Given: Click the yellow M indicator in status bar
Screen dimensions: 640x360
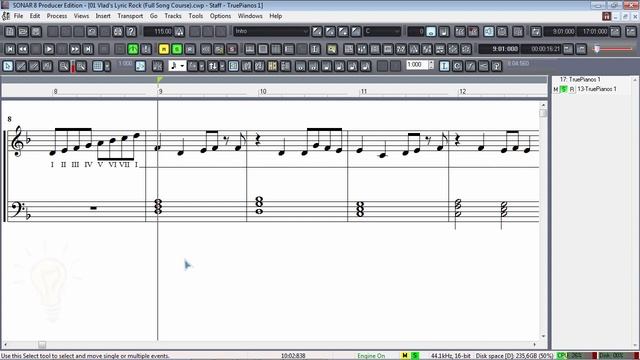Looking at the screenshot, I should [x=405, y=356].
